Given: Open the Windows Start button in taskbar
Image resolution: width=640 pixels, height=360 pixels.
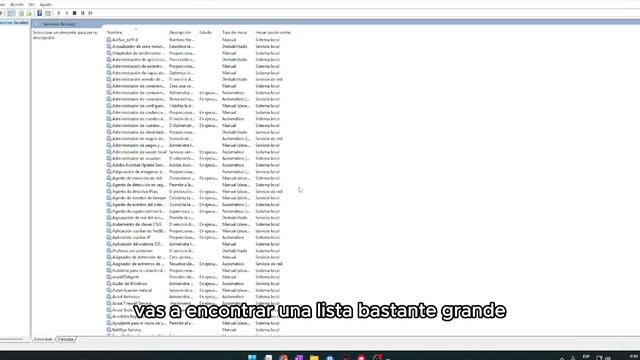Looking at the screenshot, I should [252, 357].
